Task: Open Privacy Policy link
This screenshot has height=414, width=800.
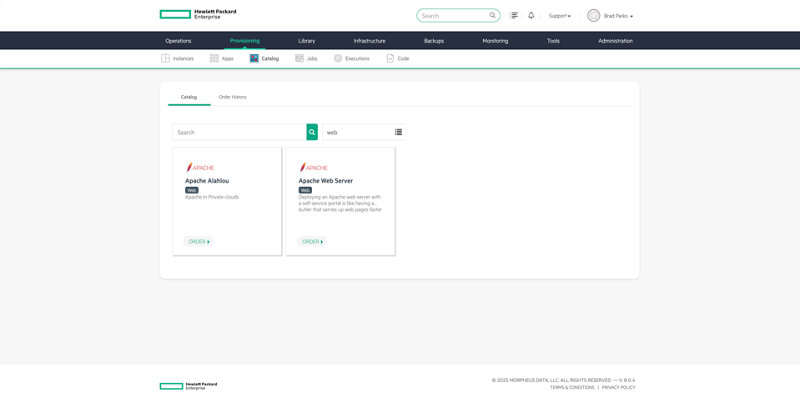Action: [618, 387]
